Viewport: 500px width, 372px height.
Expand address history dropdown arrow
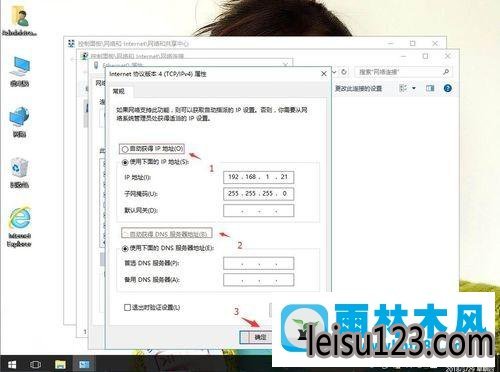(335, 72)
